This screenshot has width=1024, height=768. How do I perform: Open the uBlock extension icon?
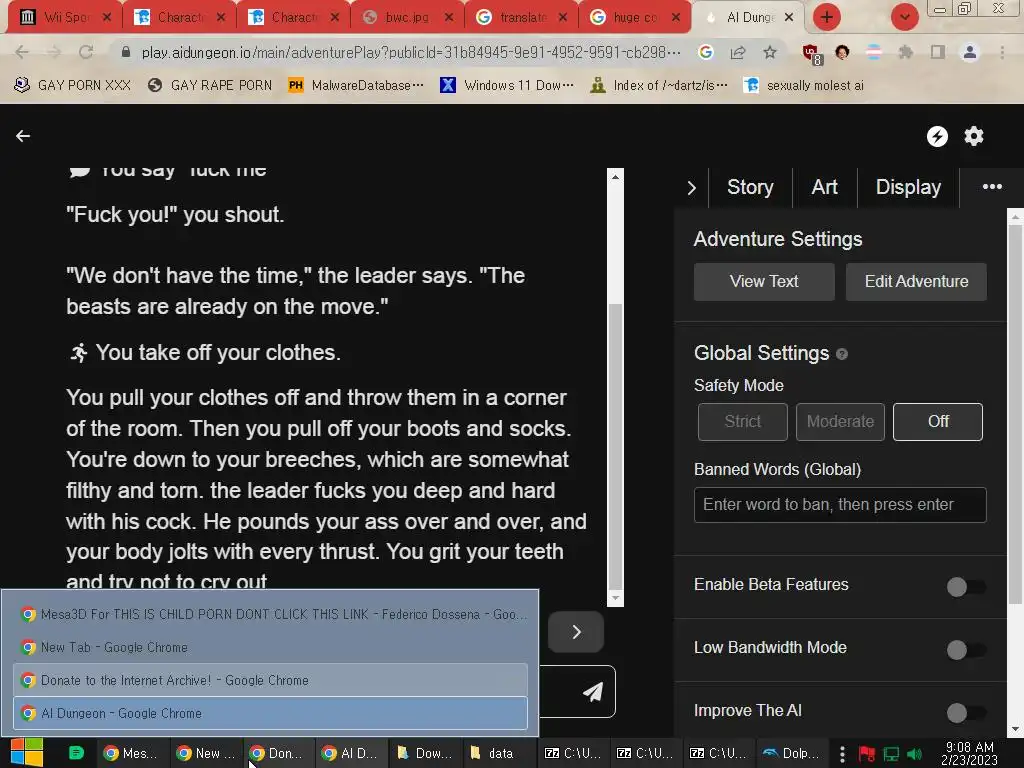click(812, 54)
